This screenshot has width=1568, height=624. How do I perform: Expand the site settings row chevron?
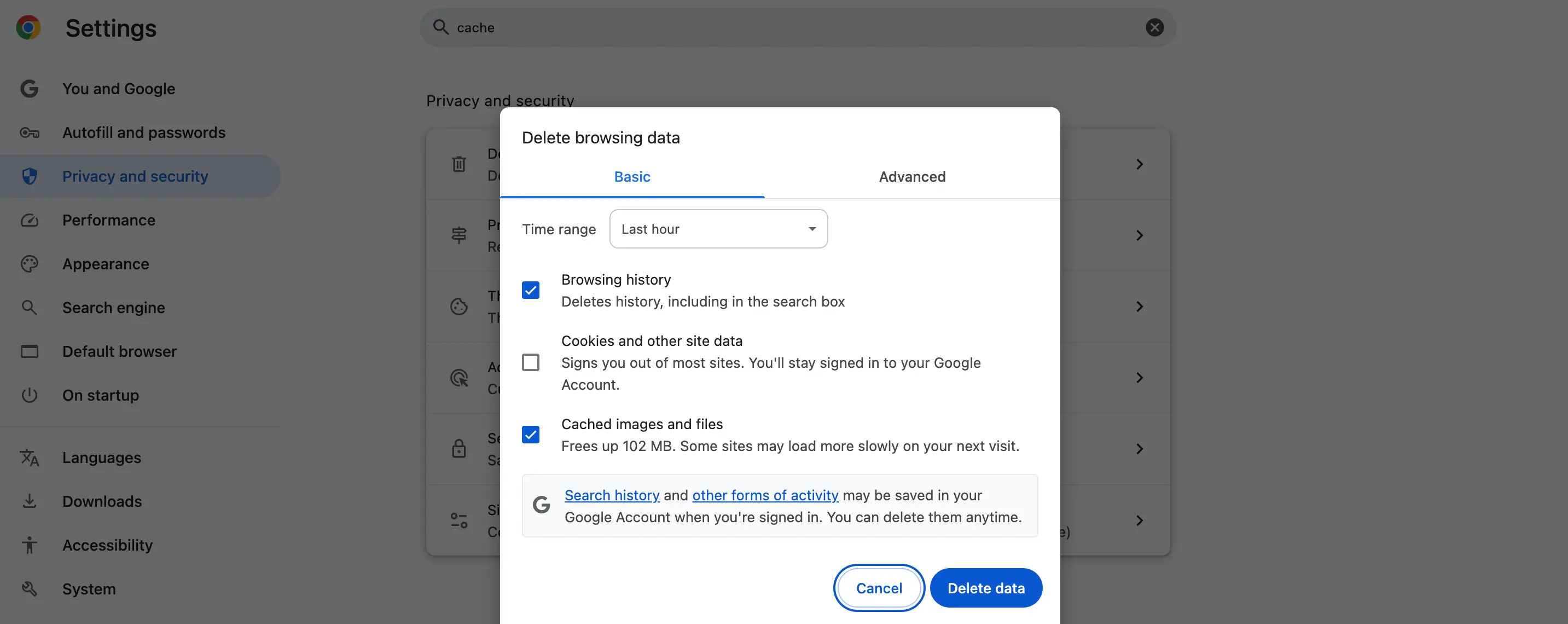pyautogui.click(x=1140, y=520)
